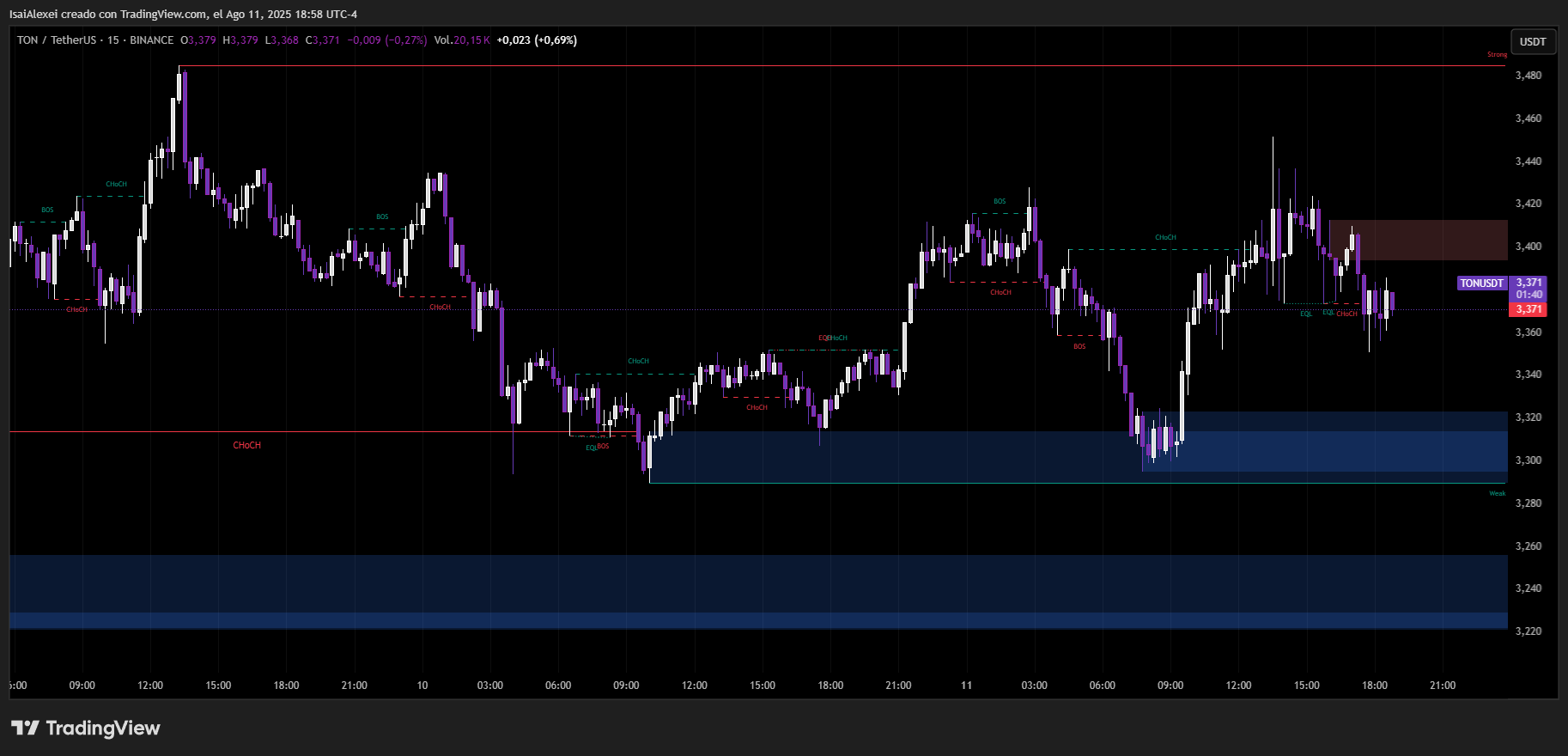Click the 3,480 price axis tick
Image resolution: width=1568 pixels, height=756 pixels.
pos(1528,76)
